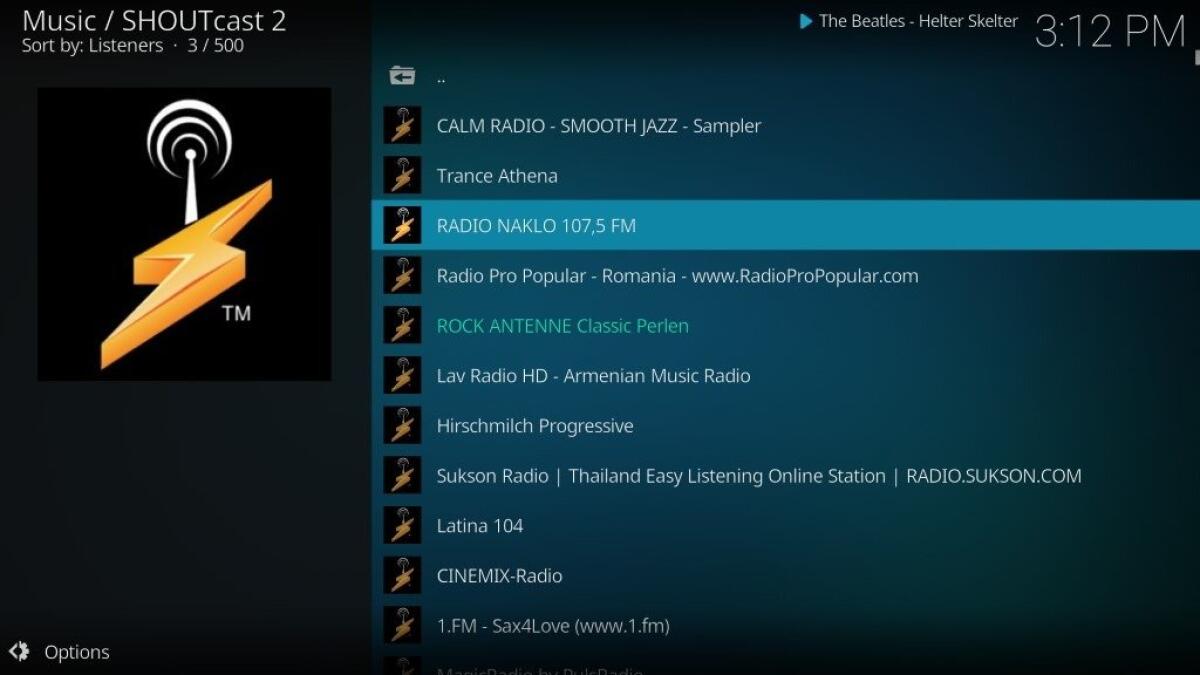Play the Hirschmilch Progressive station

point(536,425)
